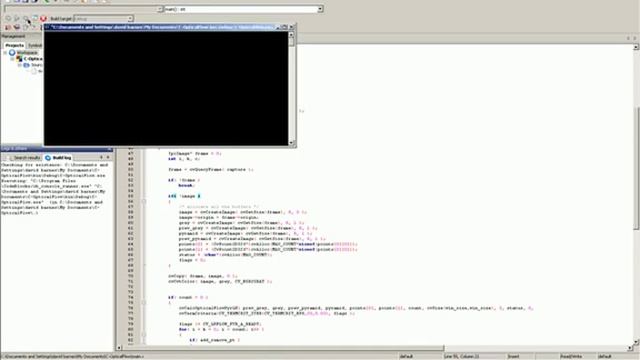Click editor vertical scrollbar thumb
640x360 pixels.
click(636, 167)
